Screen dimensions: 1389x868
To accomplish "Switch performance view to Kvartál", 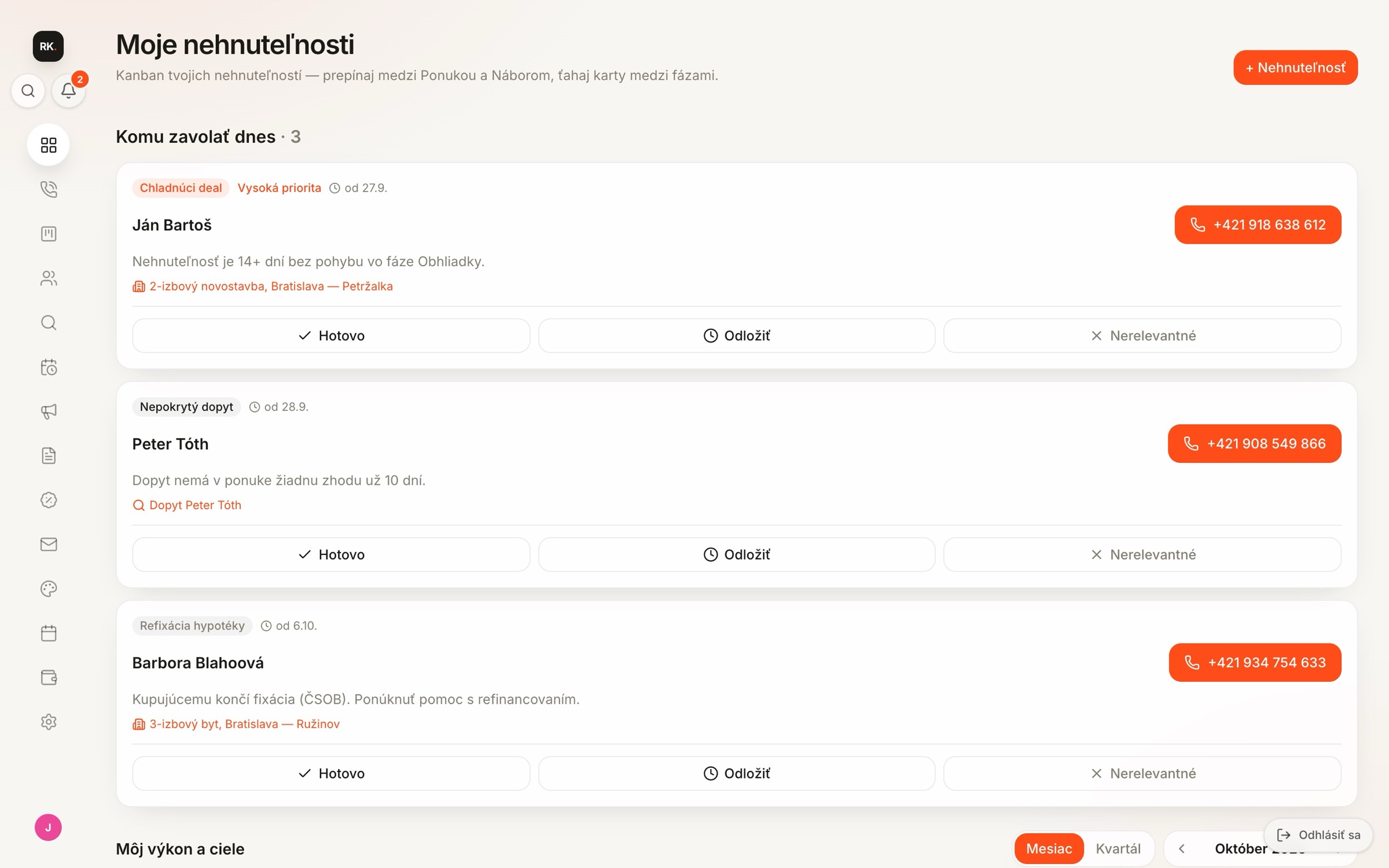I will pos(1118,848).
